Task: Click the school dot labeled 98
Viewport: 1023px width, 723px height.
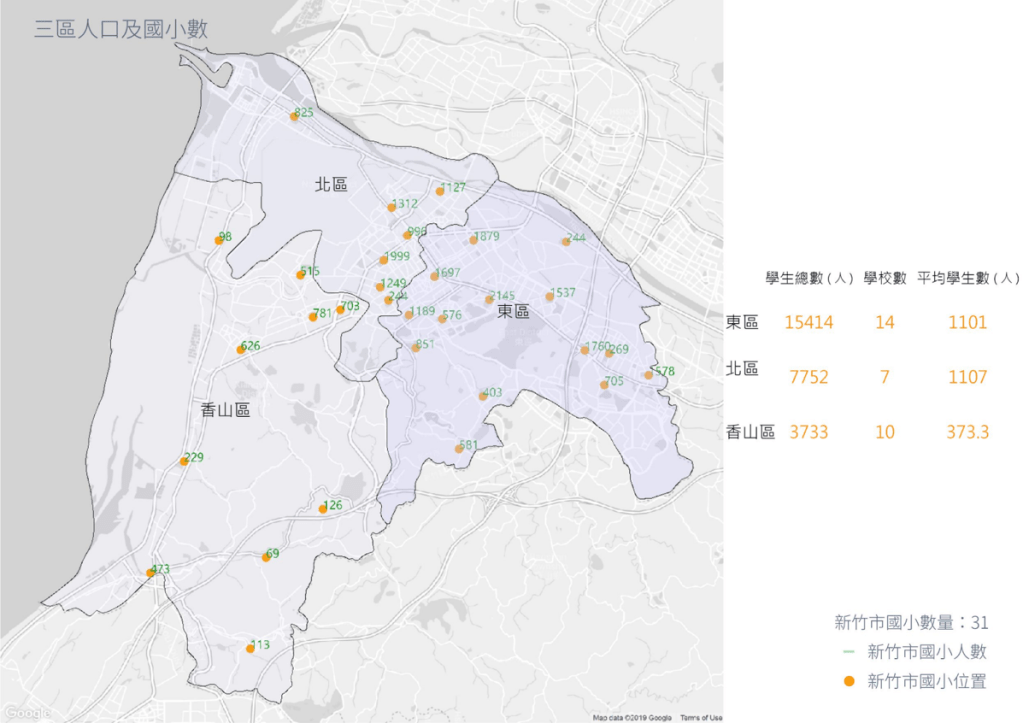Action: click(x=219, y=240)
